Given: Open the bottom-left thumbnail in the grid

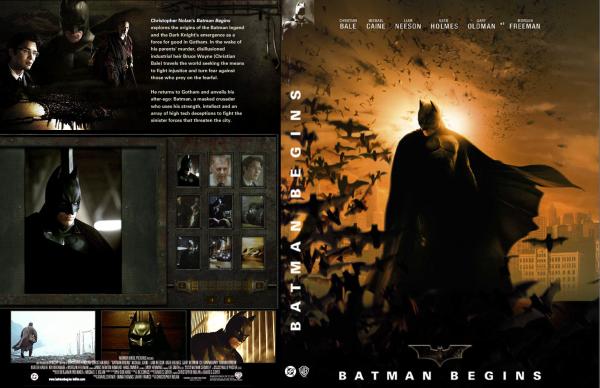Looking at the screenshot, I should [188, 252].
